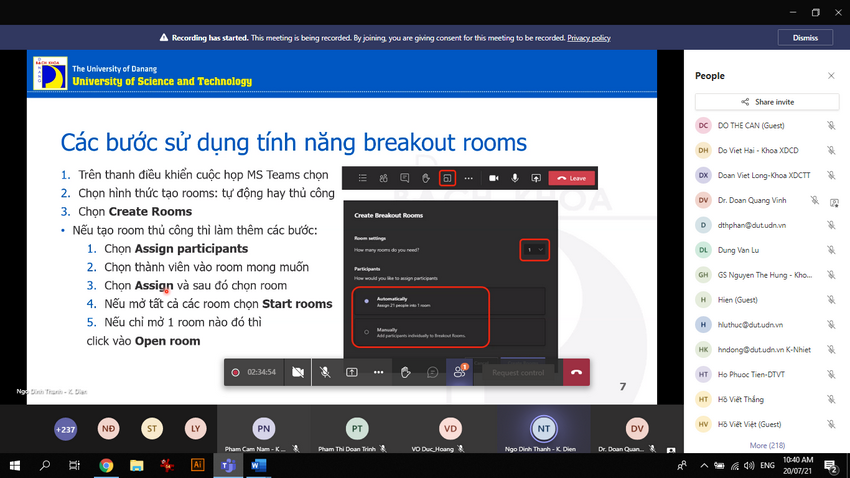Switch to Microsoft Word on taskbar
Screen dimensions: 850x478
click(x=259, y=466)
